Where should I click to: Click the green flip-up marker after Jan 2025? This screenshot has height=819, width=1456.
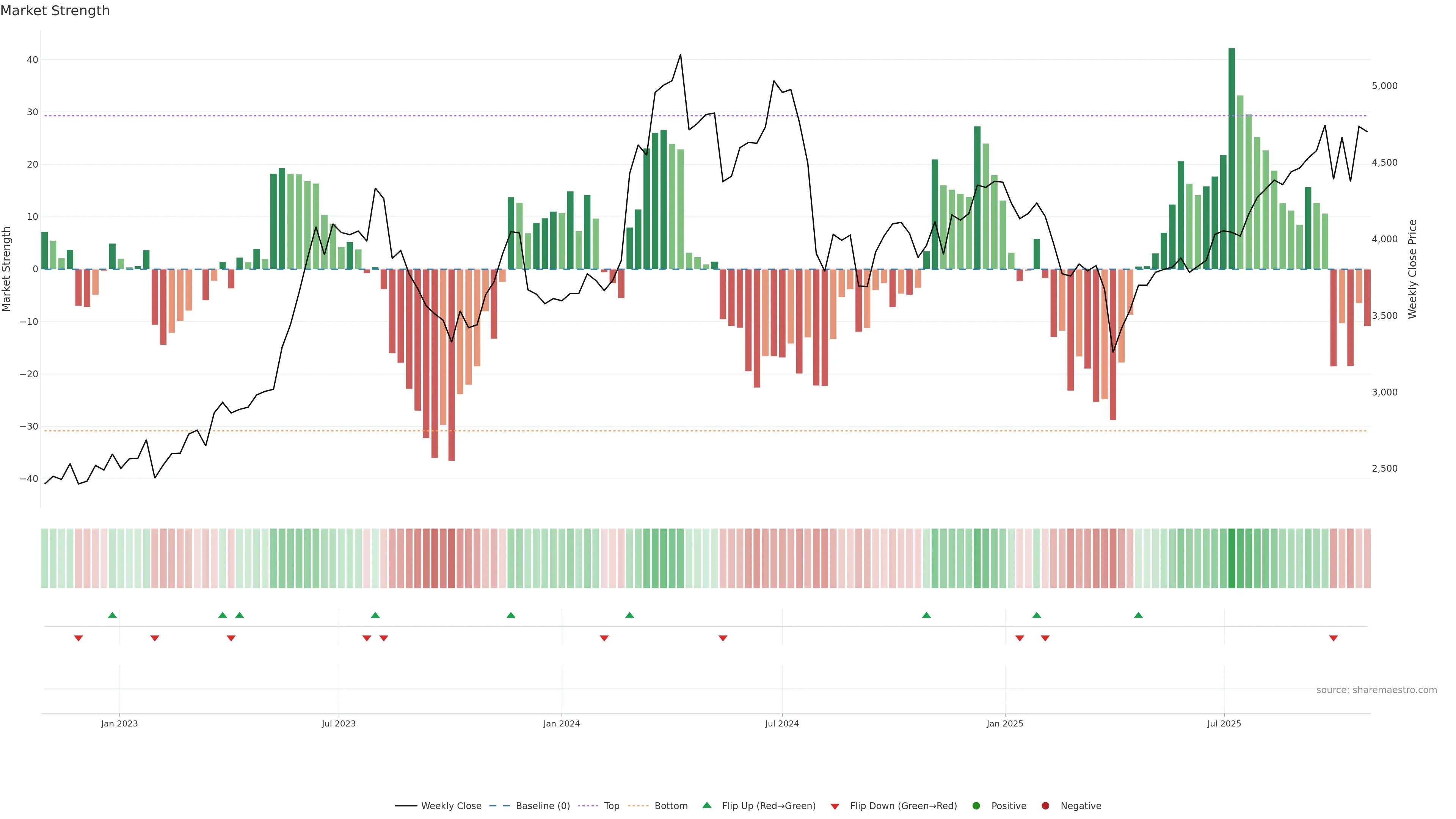(1037, 615)
